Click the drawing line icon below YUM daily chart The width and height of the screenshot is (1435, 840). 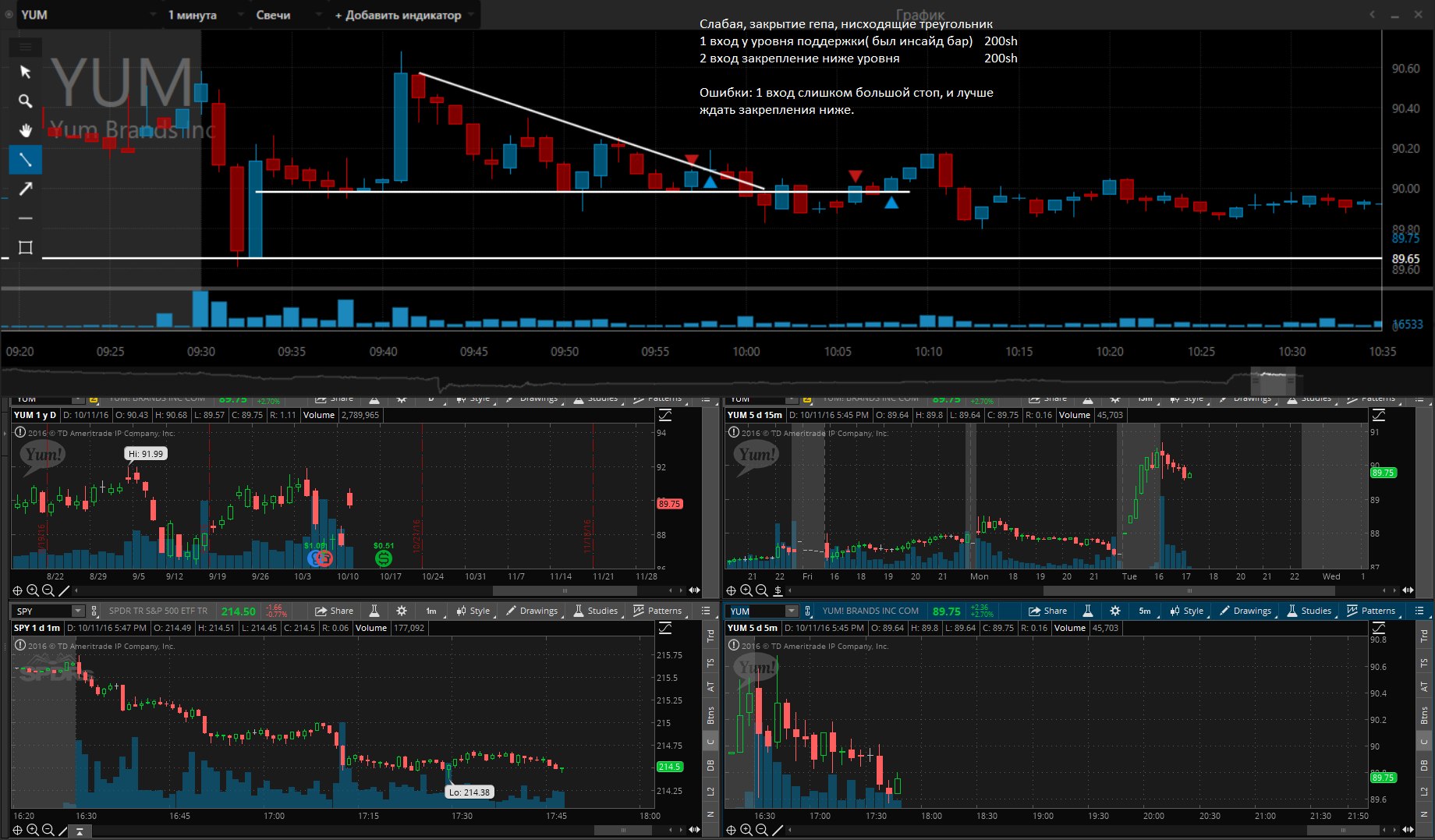coord(64,590)
